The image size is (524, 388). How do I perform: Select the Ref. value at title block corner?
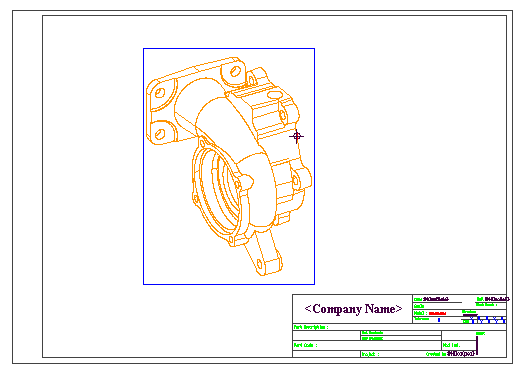(497, 299)
